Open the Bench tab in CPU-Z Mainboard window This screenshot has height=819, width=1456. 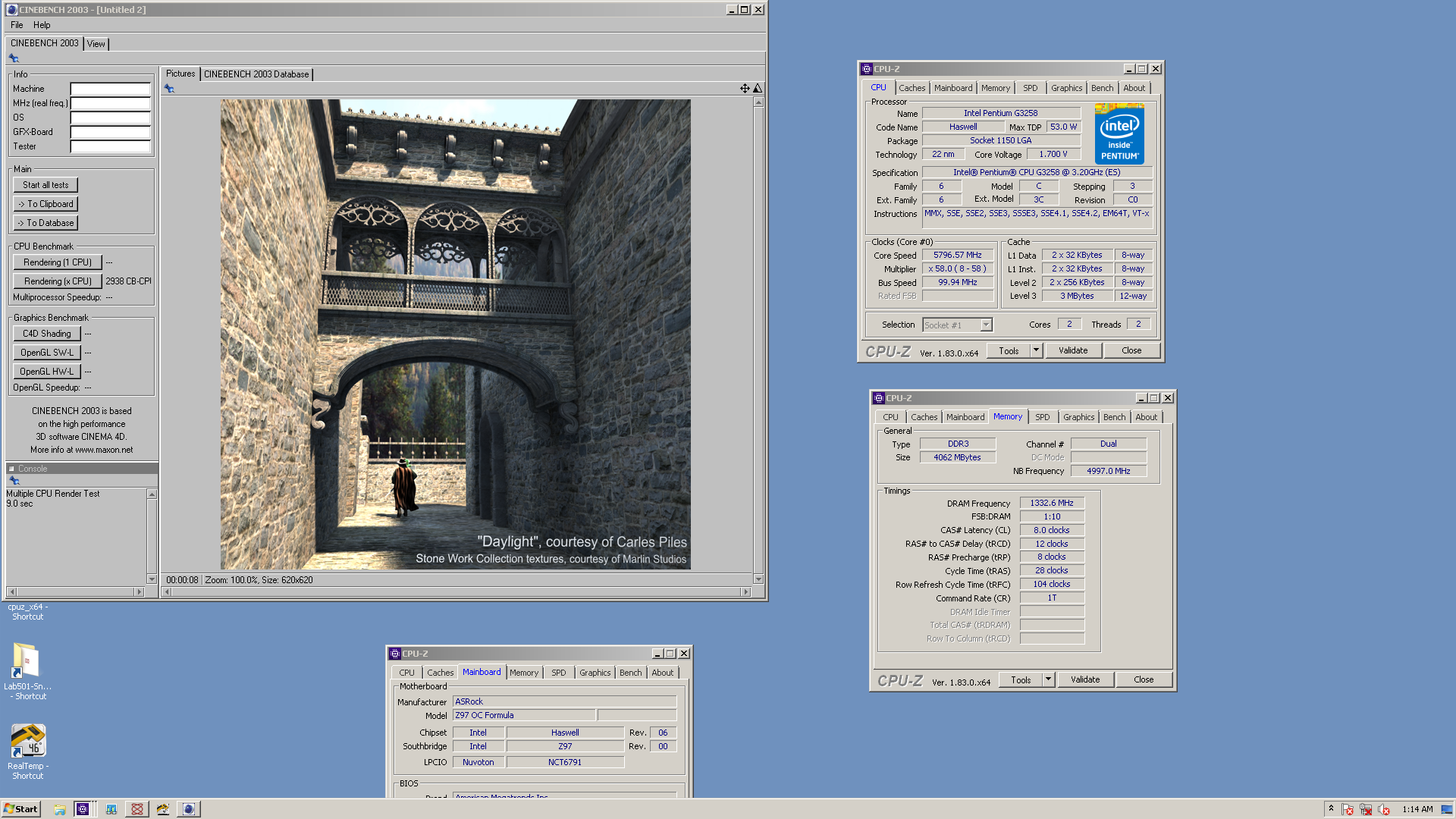point(631,673)
